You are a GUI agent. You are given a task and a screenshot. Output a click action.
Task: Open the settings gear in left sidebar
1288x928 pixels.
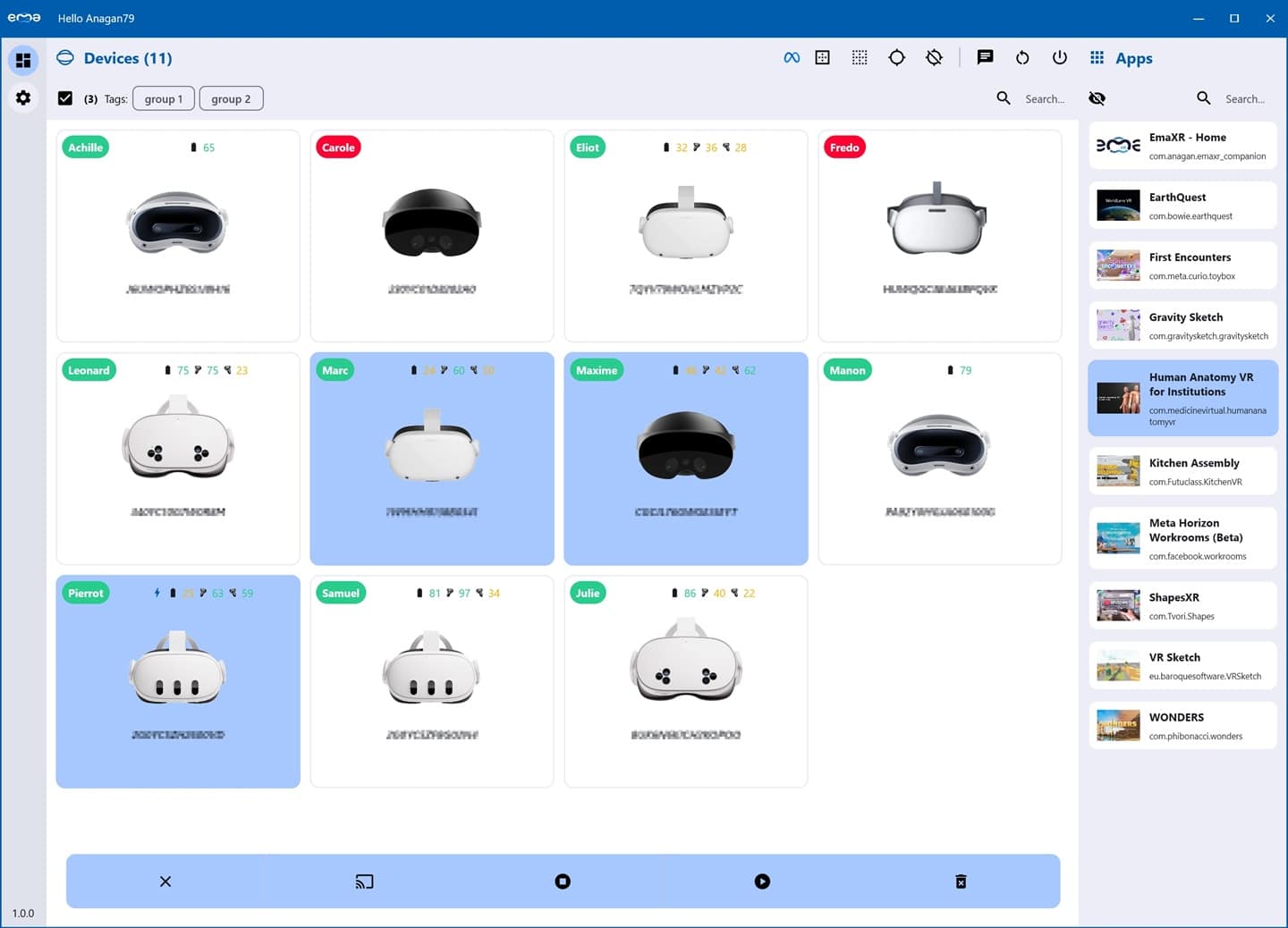23,97
